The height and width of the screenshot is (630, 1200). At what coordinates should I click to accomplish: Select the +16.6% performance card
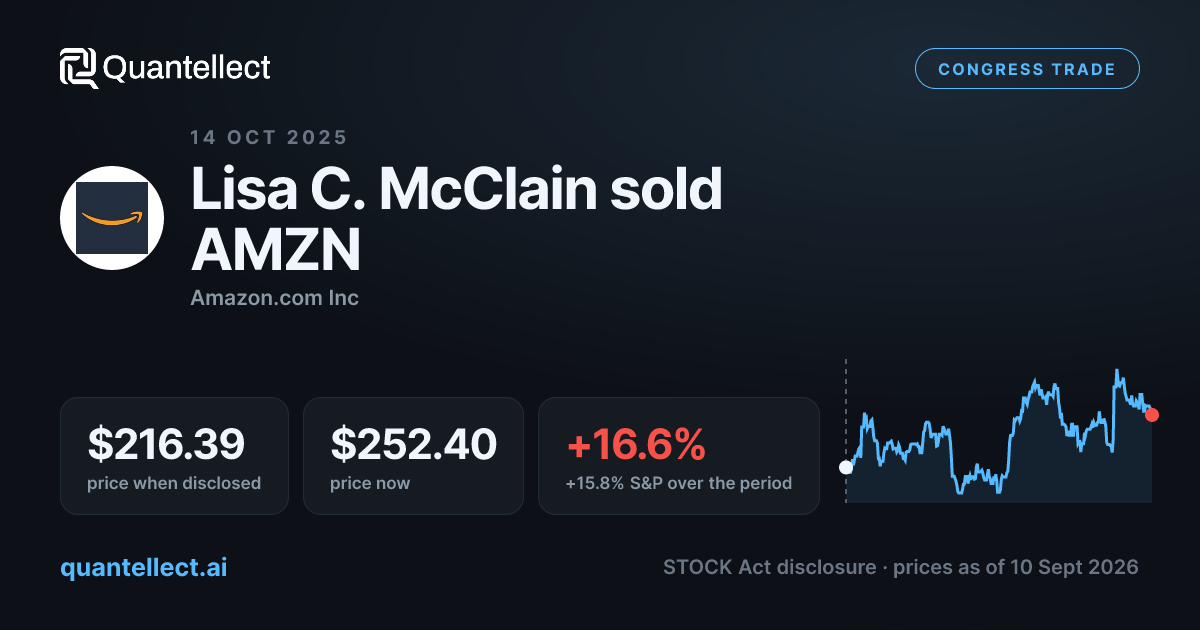(679, 456)
